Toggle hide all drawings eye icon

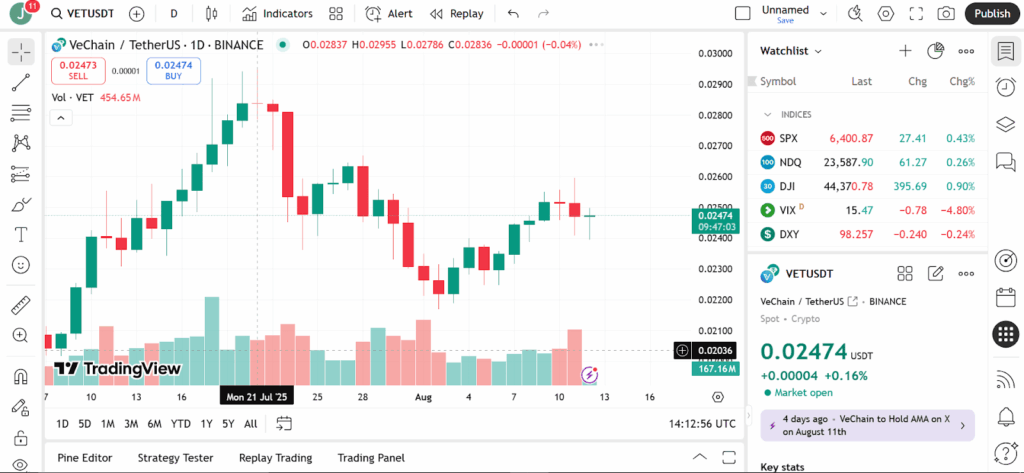click(x=21, y=465)
